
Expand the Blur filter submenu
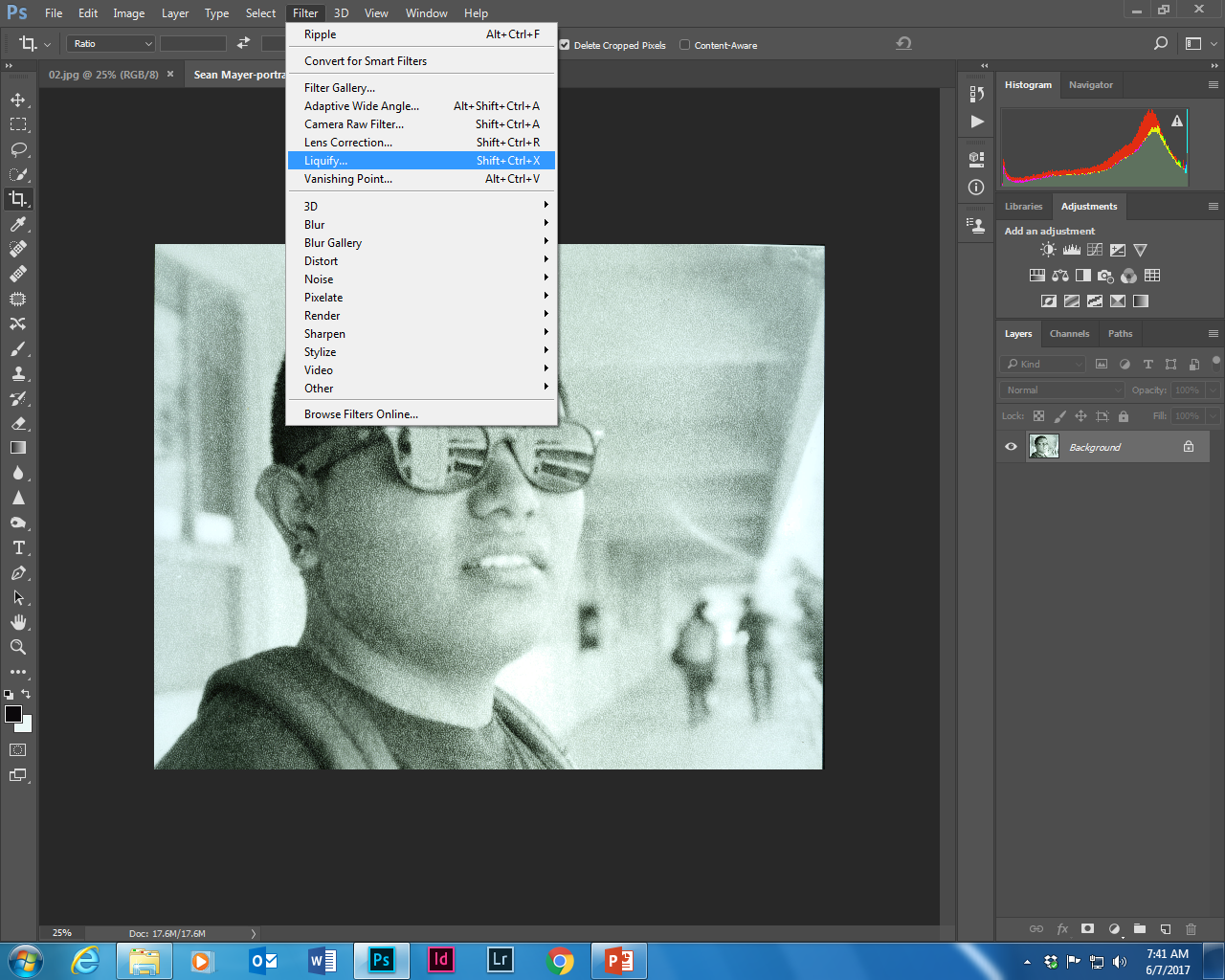[x=422, y=225]
